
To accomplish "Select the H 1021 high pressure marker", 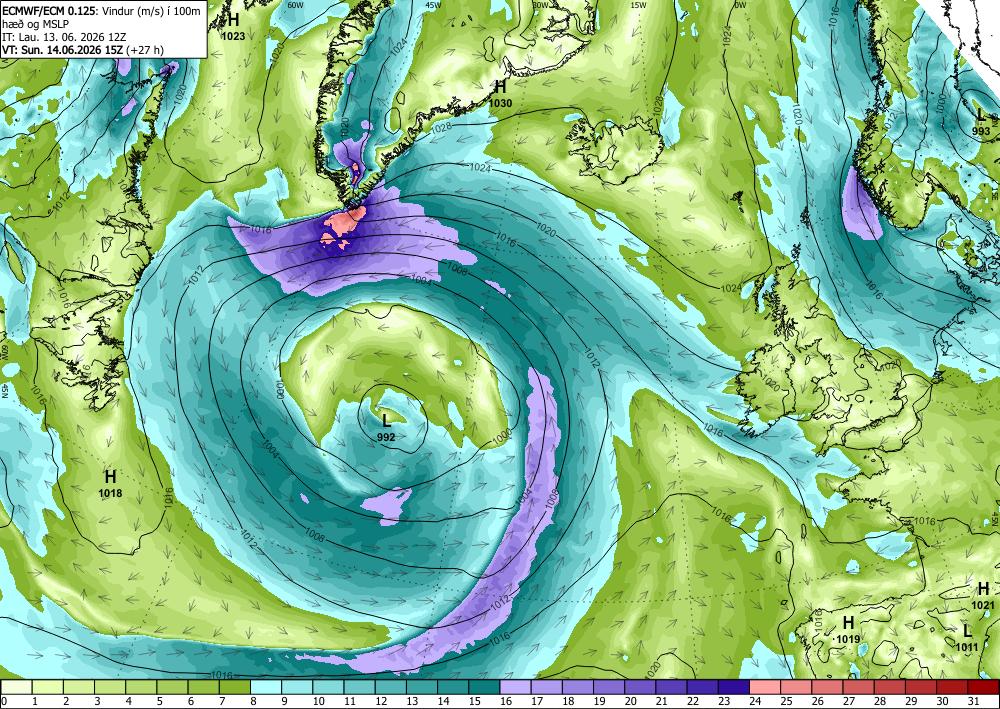I will tap(983, 596).
